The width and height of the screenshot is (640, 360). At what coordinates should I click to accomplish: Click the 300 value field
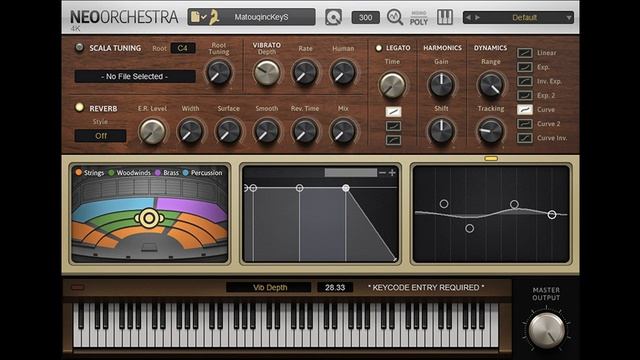(x=365, y=18)
